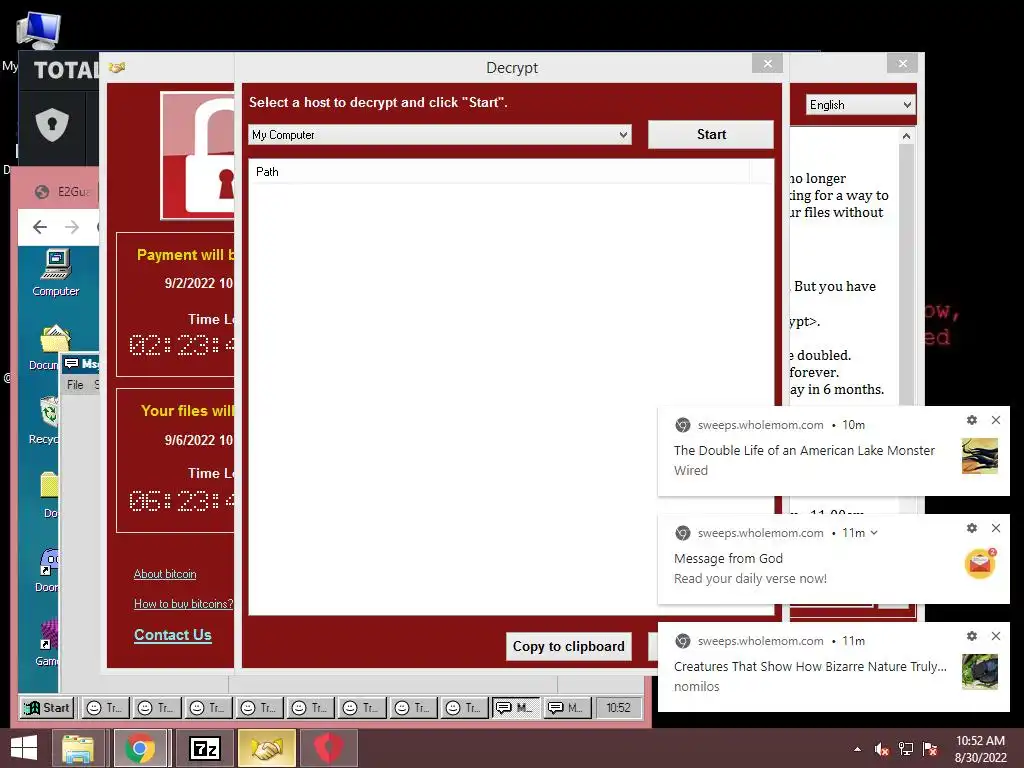Screen dimensions: 1024x768
Task: Click the Copy to clipboard button
Action: coord(568,647)
